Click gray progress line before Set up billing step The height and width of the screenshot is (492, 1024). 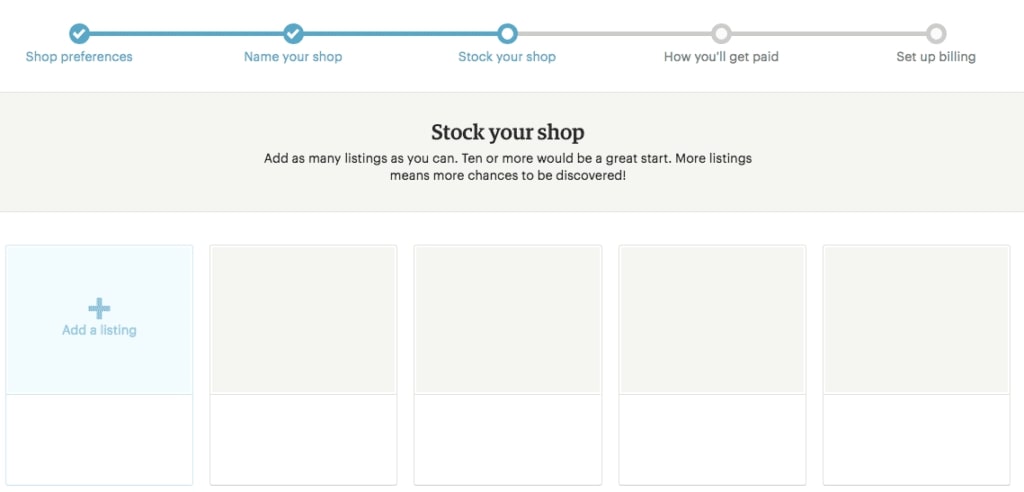(x=828, y=34)
